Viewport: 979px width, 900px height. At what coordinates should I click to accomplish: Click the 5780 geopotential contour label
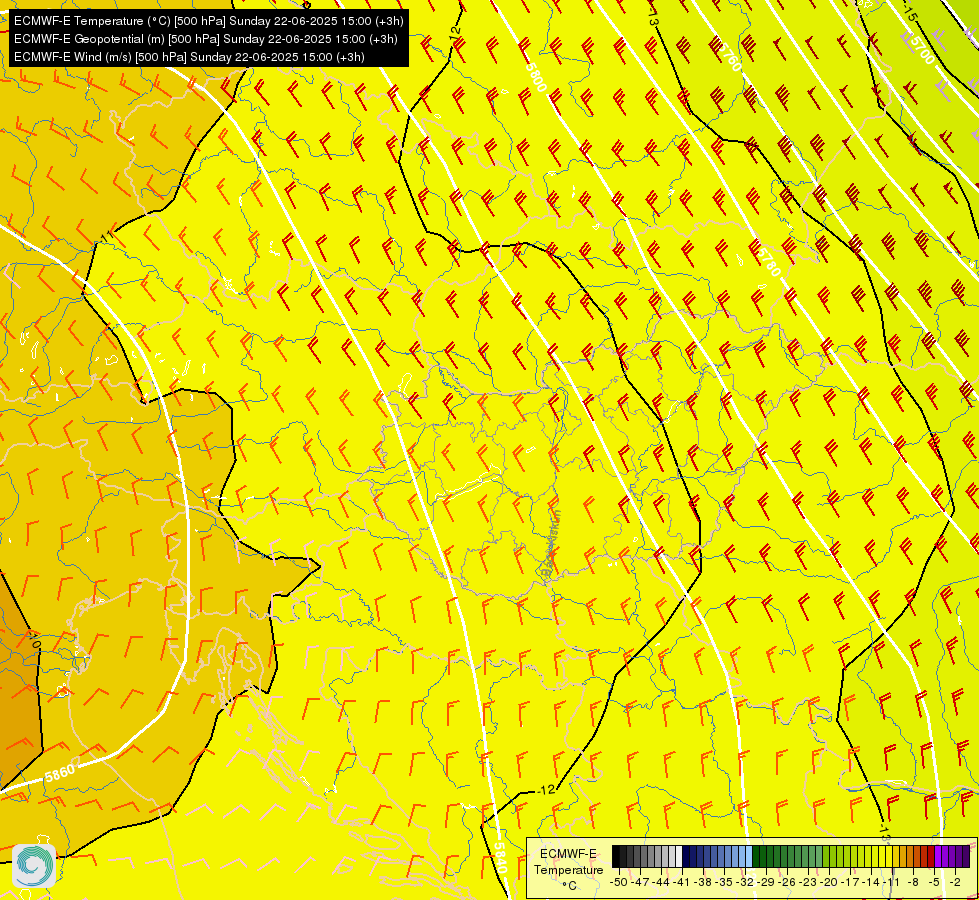tap(768, 261)
